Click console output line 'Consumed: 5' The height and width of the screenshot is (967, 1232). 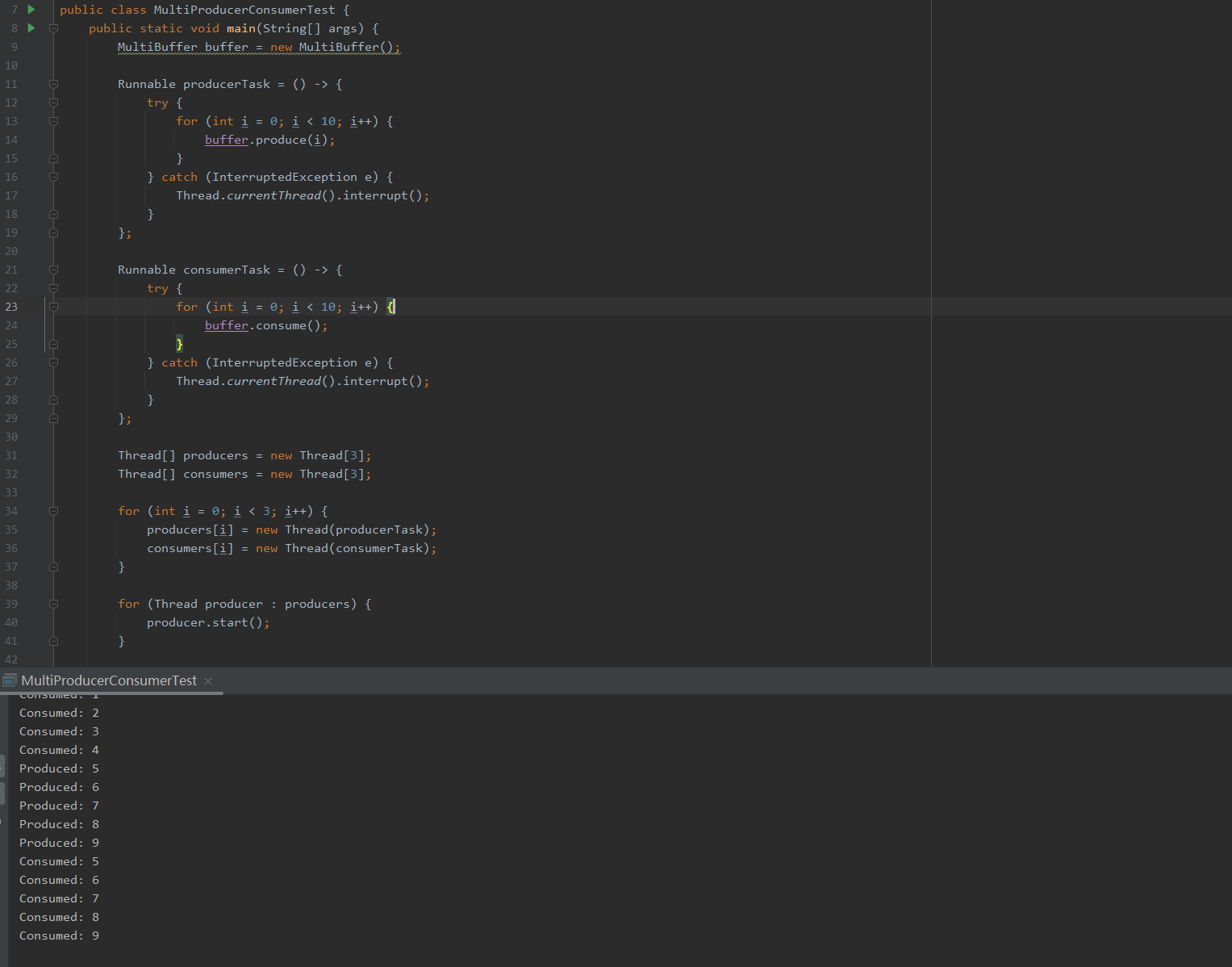(59, 861)
